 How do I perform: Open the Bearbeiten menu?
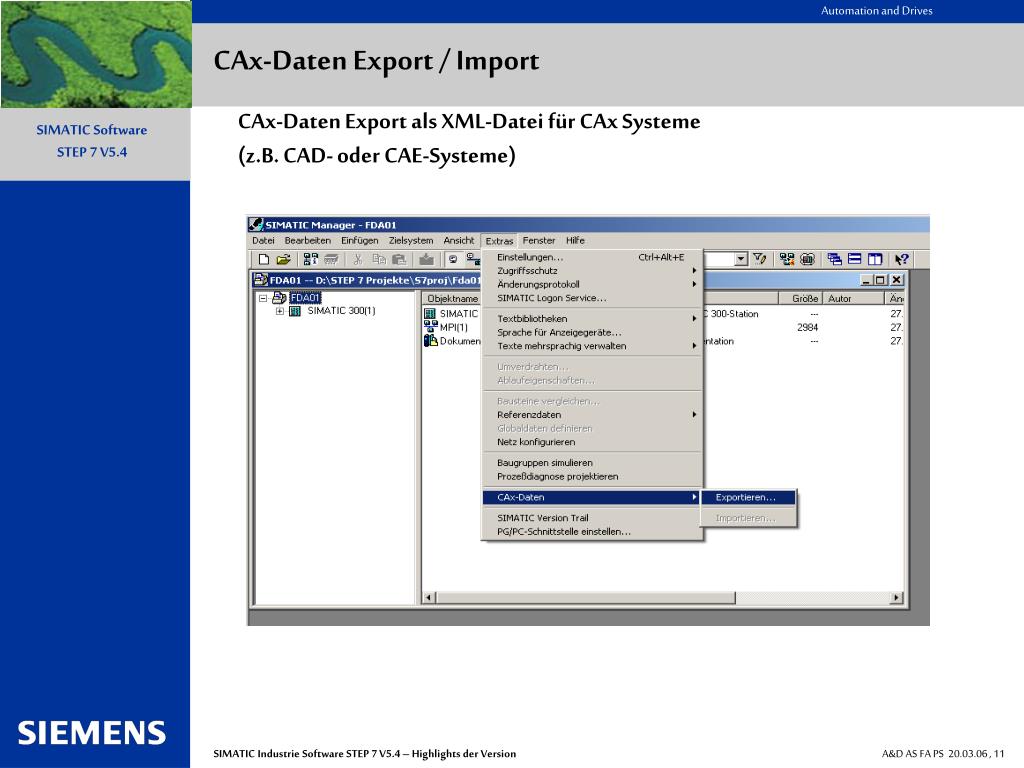point(308,240)
